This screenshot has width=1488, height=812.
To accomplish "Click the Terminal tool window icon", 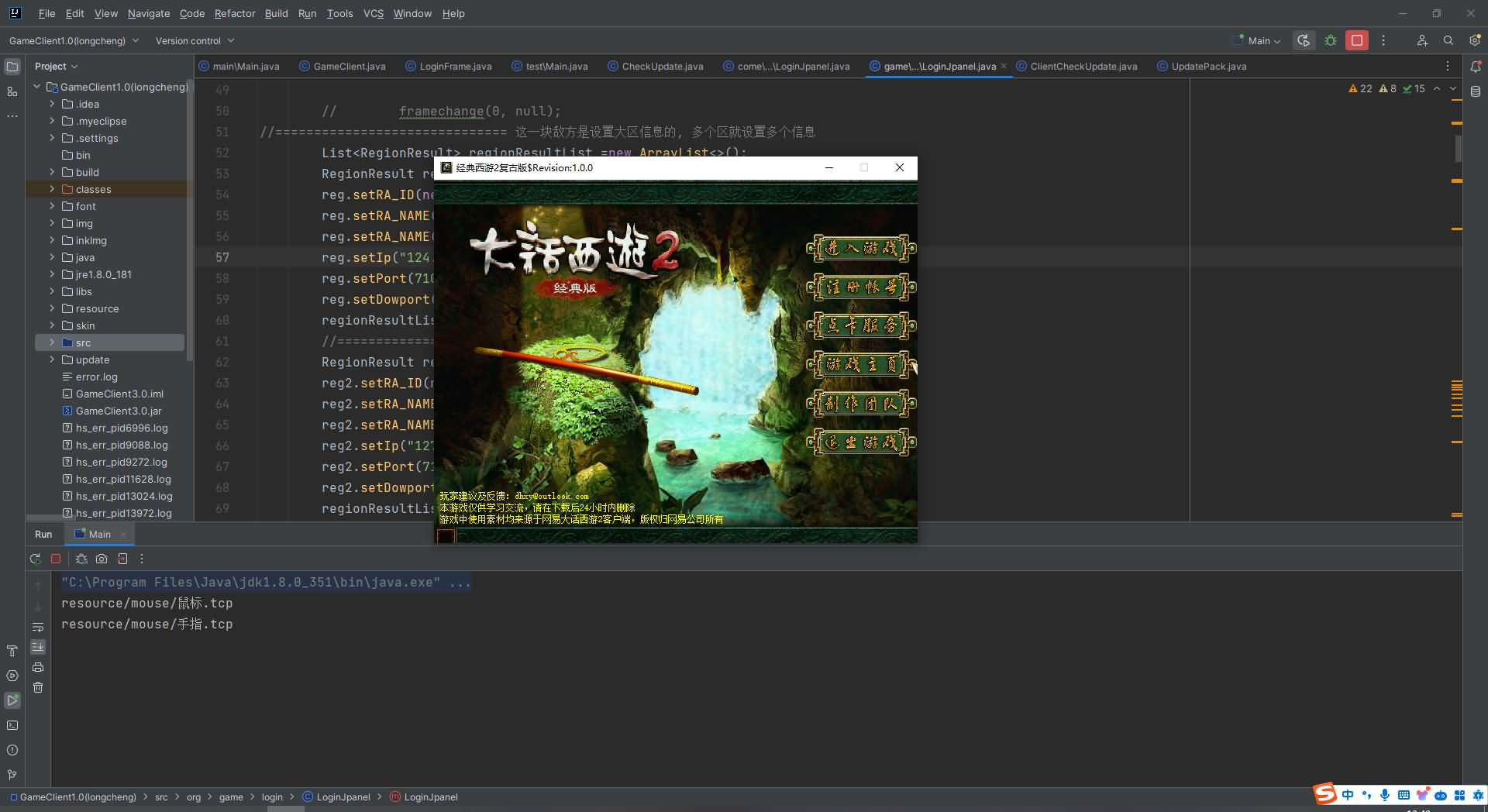I will coord(12,725).
